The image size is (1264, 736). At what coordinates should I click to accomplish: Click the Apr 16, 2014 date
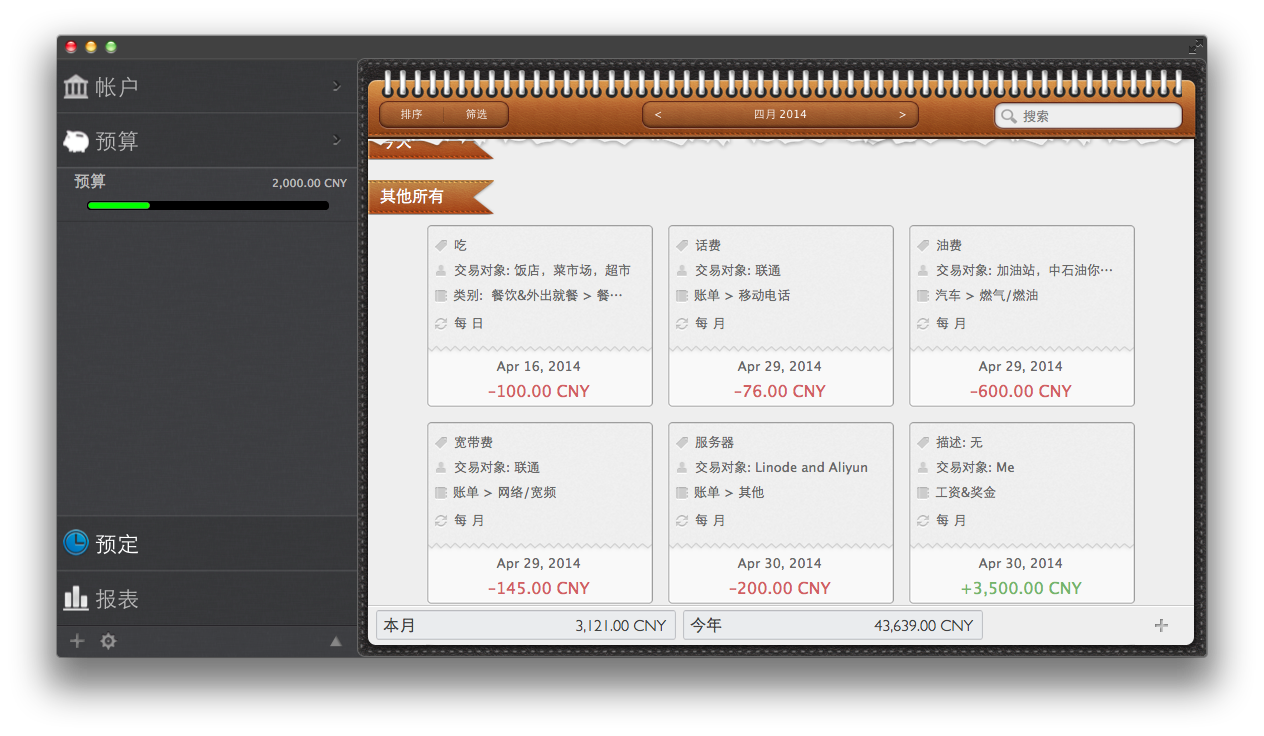point(539,366)
